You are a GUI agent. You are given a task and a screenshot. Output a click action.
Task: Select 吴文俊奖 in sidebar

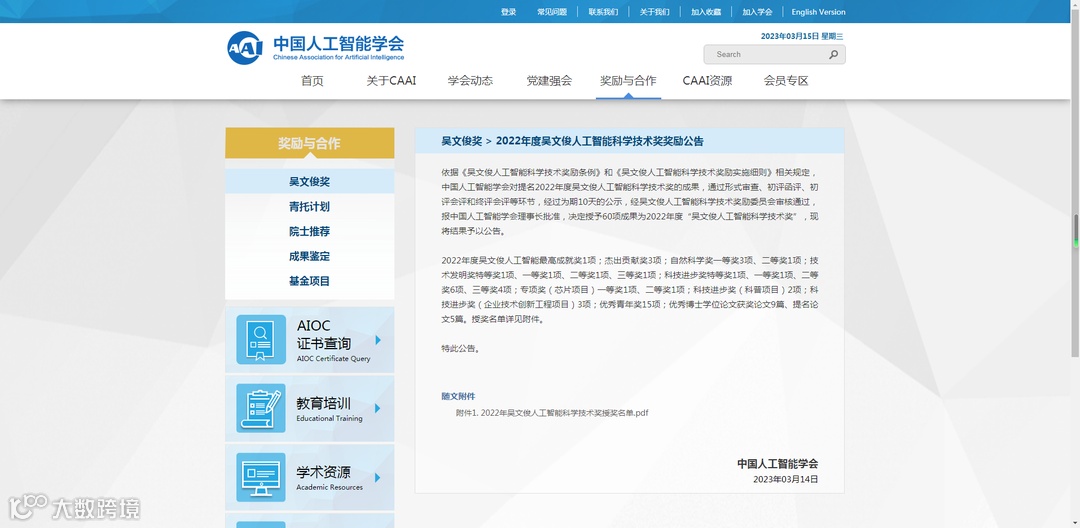pyautogui.click(x=310, y=182)
